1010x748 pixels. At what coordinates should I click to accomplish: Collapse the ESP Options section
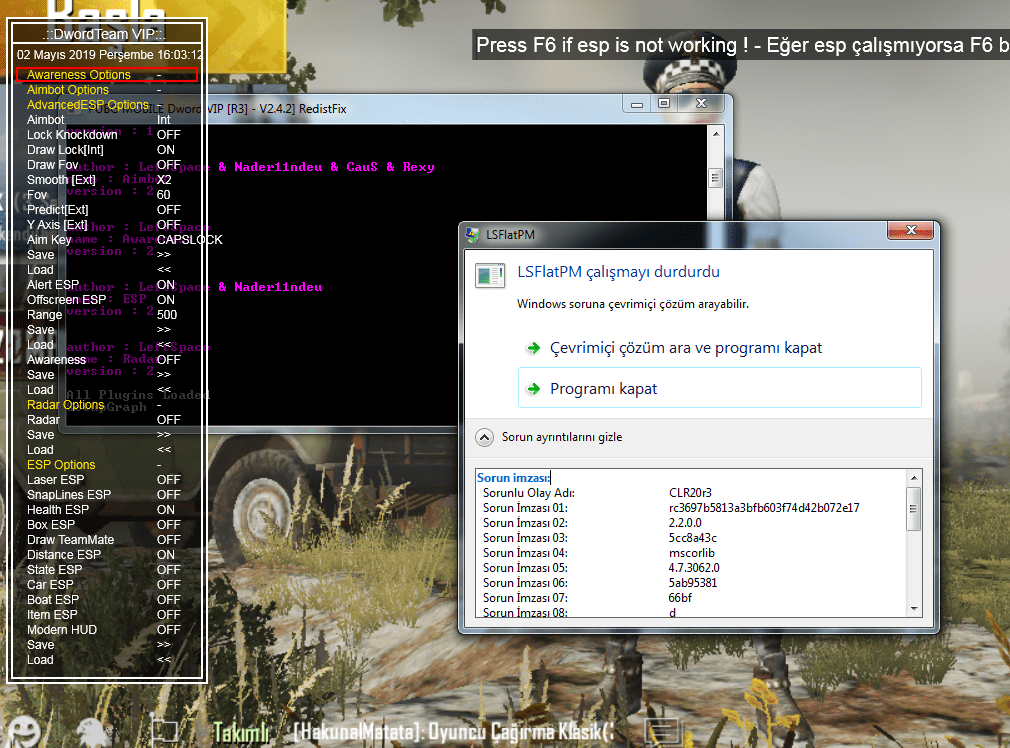coord(106,465)
